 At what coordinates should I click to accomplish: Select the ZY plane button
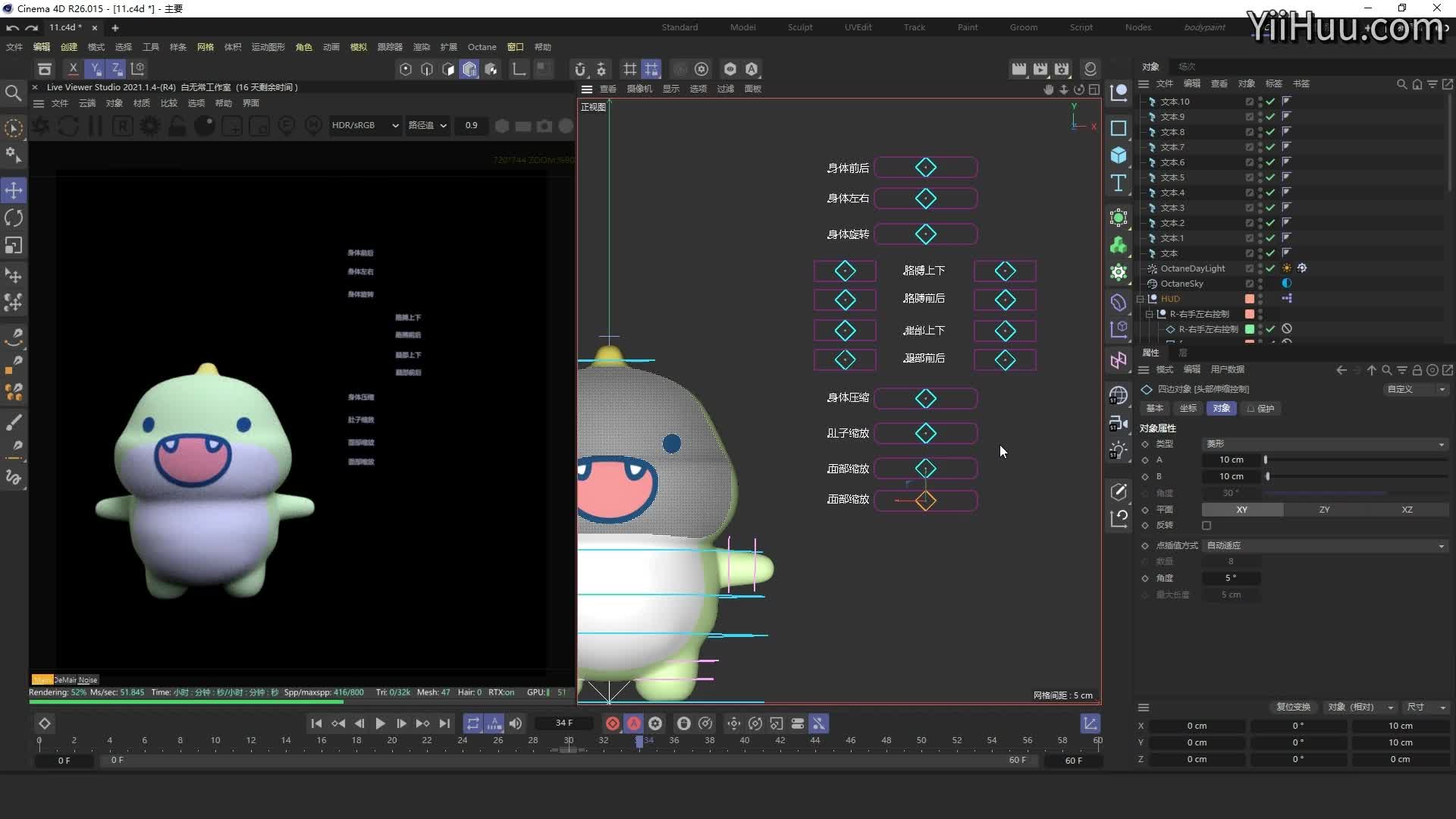coord(1324,510)
